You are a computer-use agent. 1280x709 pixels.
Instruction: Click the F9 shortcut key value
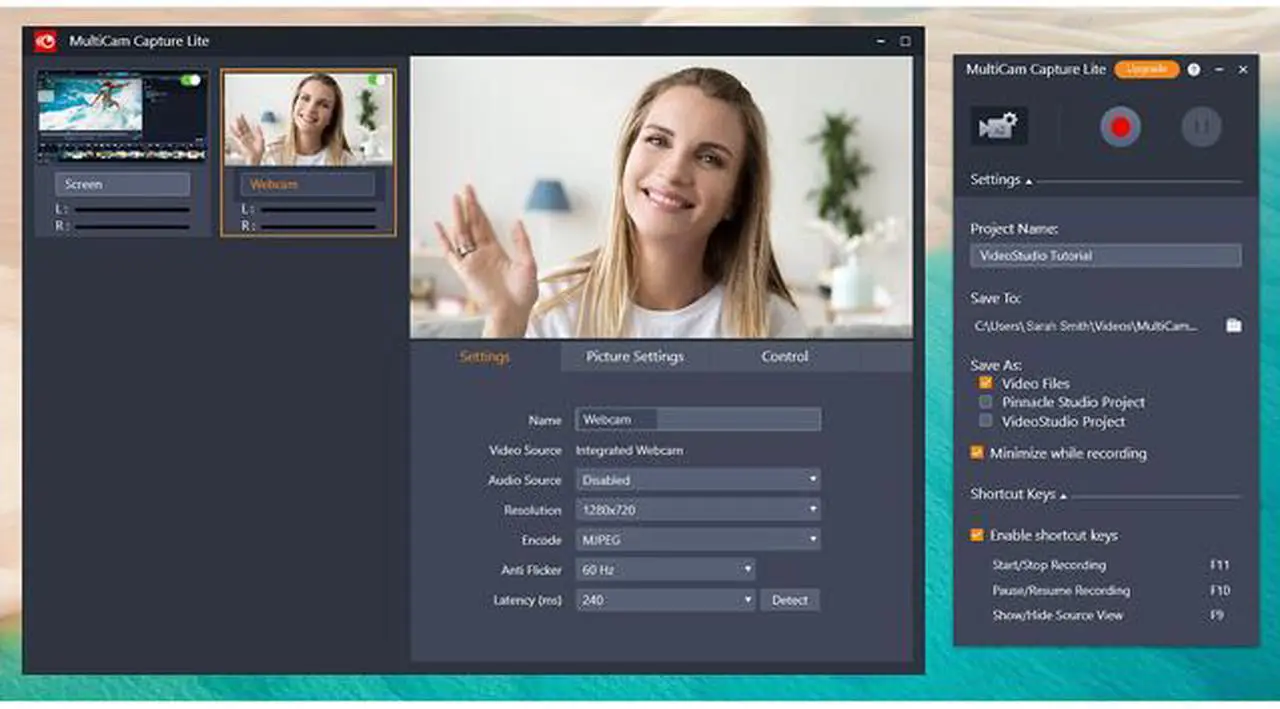coord(1217,615)
